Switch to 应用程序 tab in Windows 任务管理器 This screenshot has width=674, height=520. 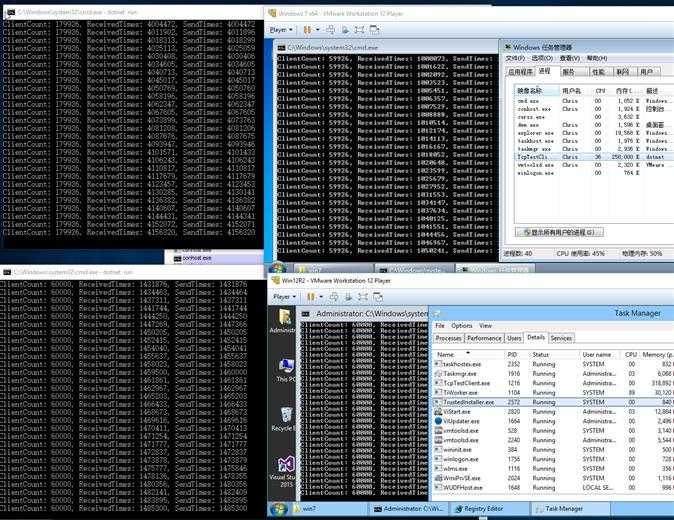521,72
